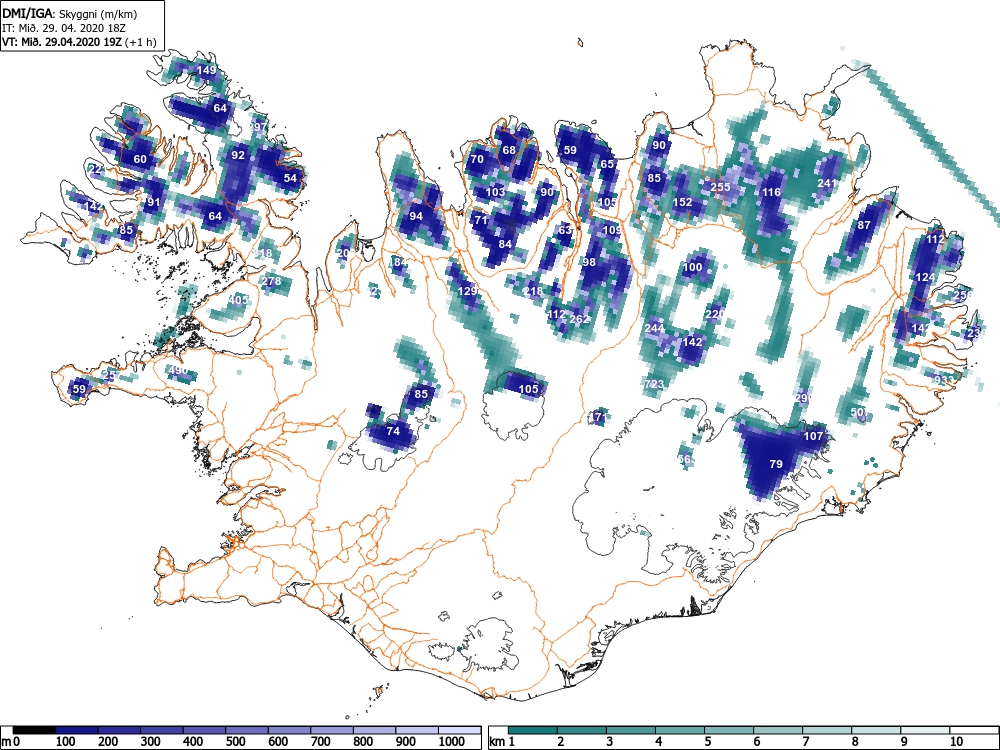Click the visibility value '149' in the northwest
1000x750 pixels.
coord(206,70)
